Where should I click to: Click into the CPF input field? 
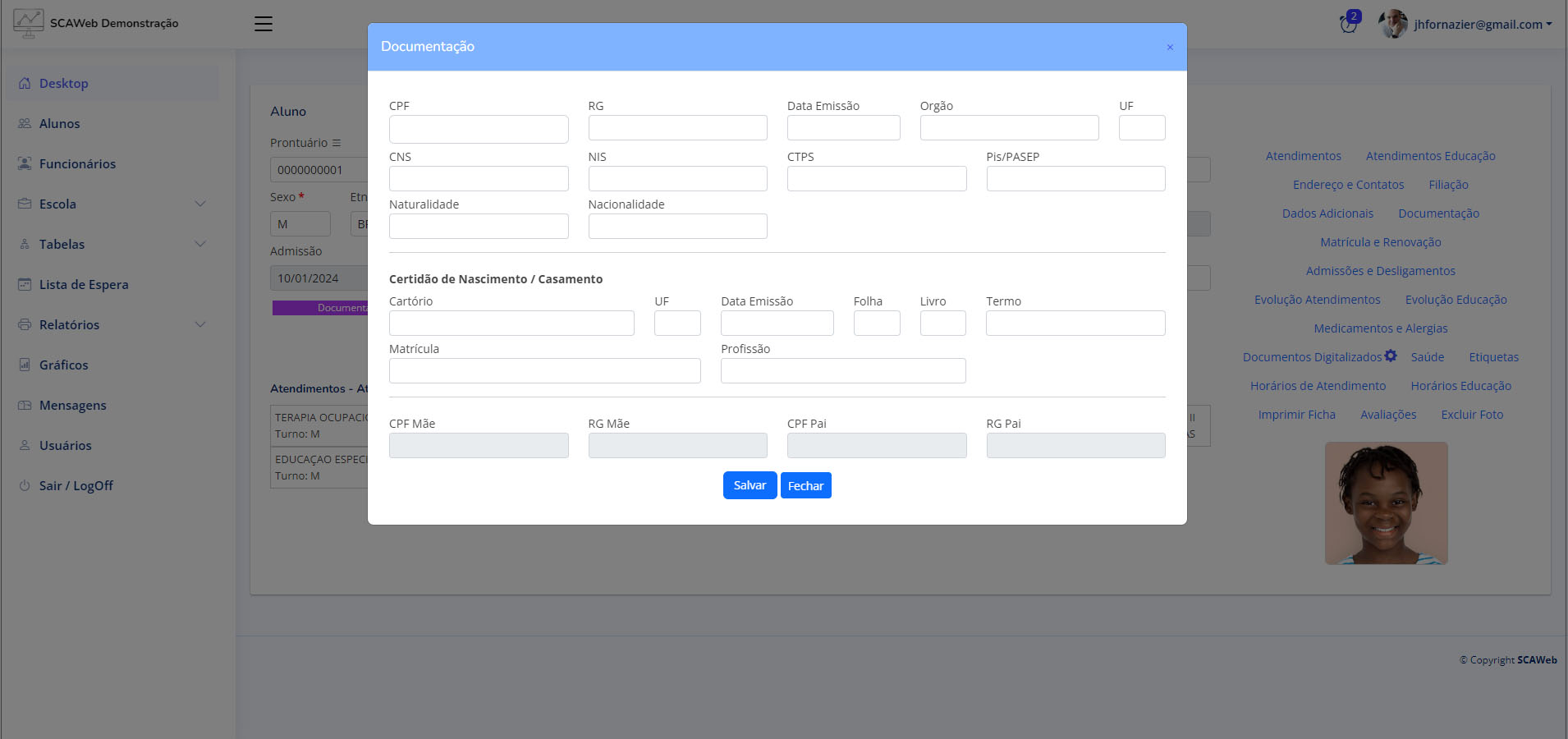pyautogui.click(x=479, y=129)
